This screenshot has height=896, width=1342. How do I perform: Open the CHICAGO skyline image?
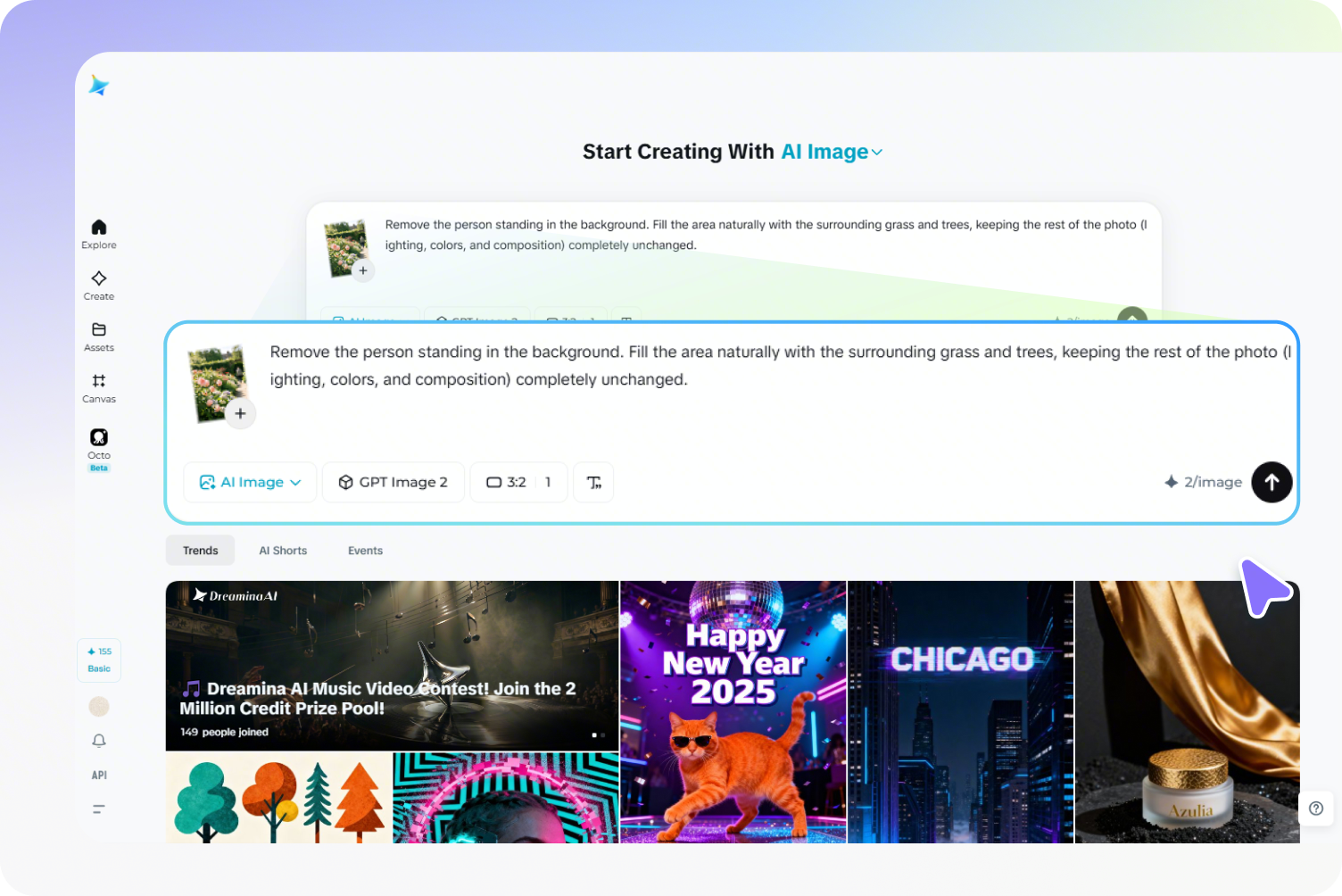(960, 712)
